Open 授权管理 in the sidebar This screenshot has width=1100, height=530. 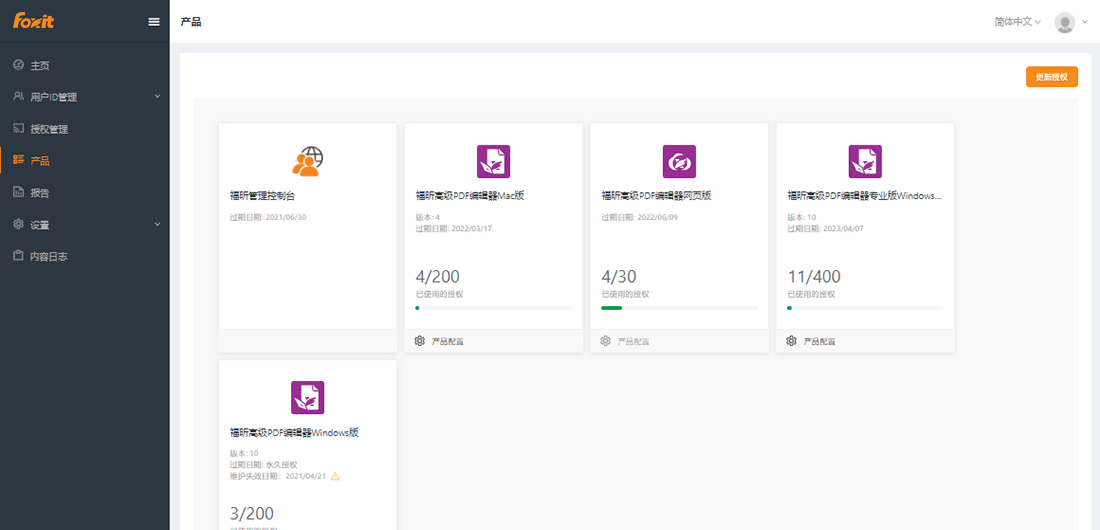pyautogui.click(x=49, y=129)
